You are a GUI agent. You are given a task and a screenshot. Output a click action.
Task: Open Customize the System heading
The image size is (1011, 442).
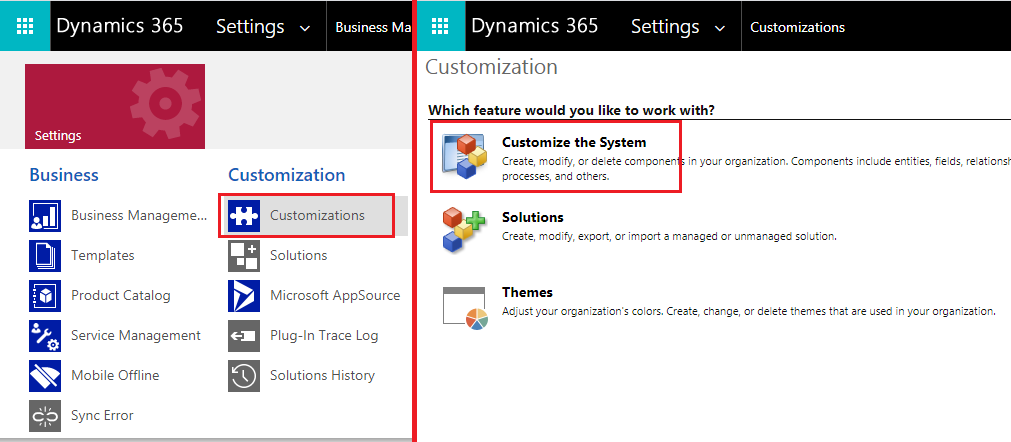pyautogui.click(x=574, y=142)
